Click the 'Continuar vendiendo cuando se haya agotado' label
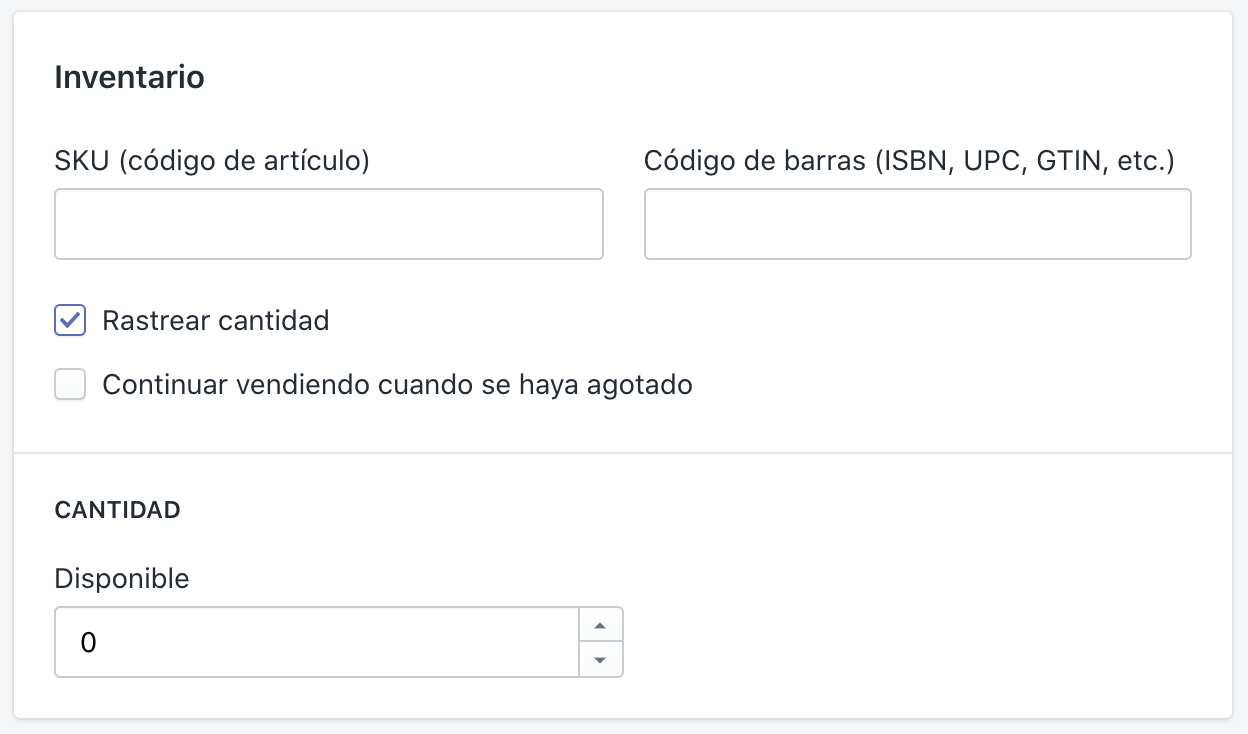Screen dimensions: 1248x734 click(x=397, y=385)
